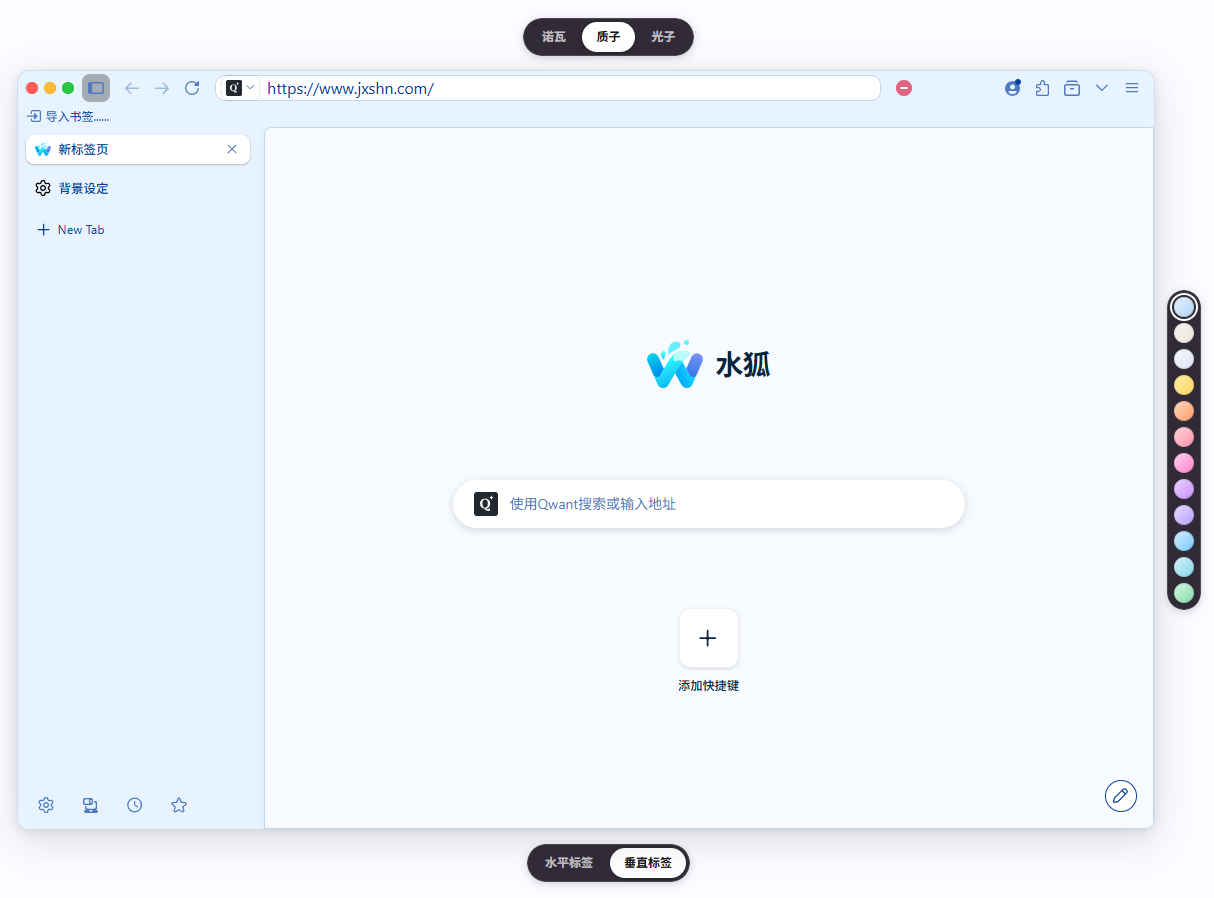Screen dimensions: 1214x898
Task: Switch to the 质子 theme option
Action: (x=608, y=37)
